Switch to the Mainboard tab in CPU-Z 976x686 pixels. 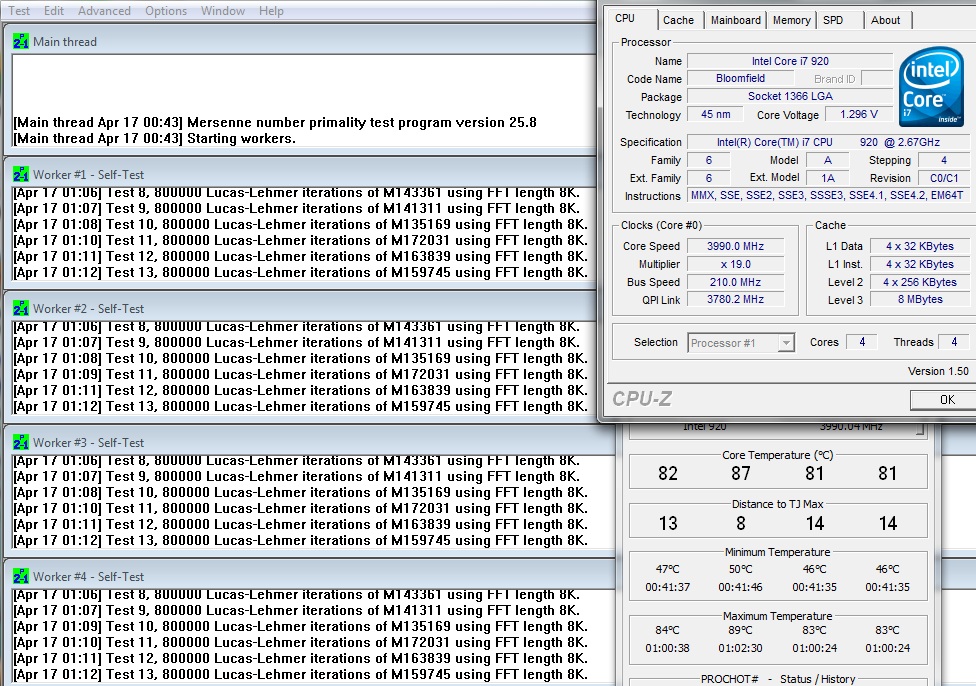pyautogui.click(x=736, y=20)
